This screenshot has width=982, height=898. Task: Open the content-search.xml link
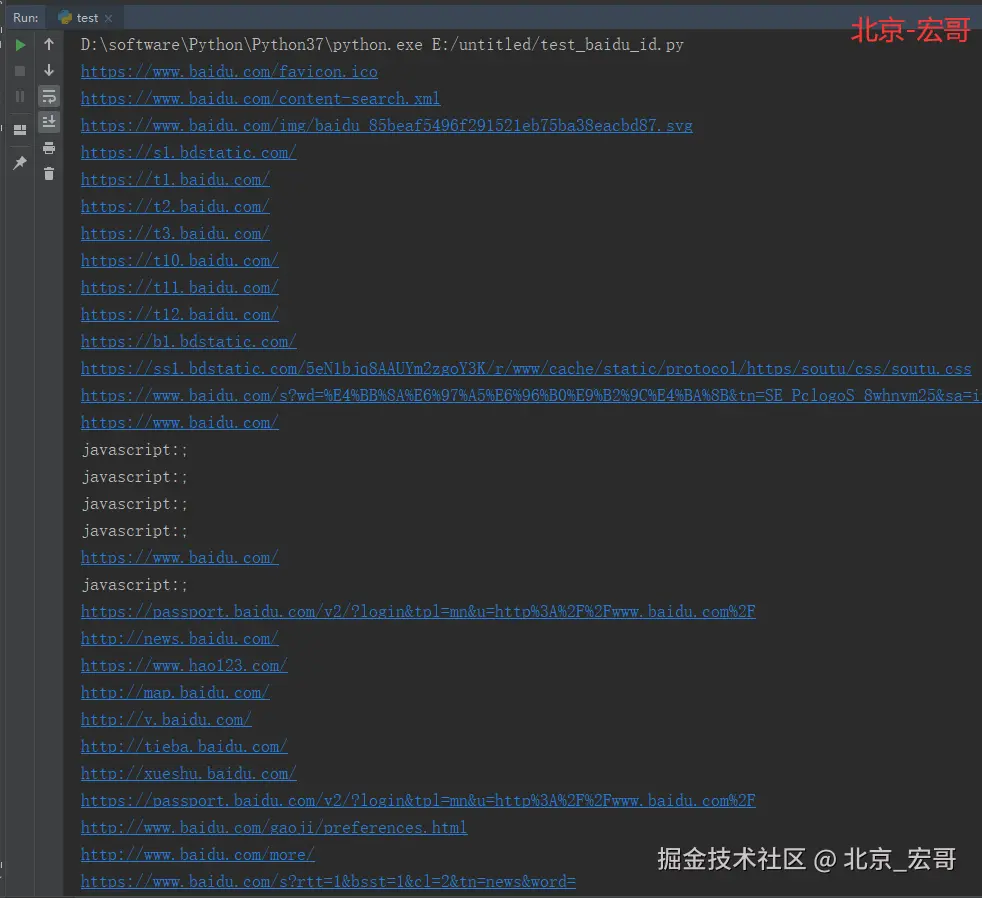point(261,99)
